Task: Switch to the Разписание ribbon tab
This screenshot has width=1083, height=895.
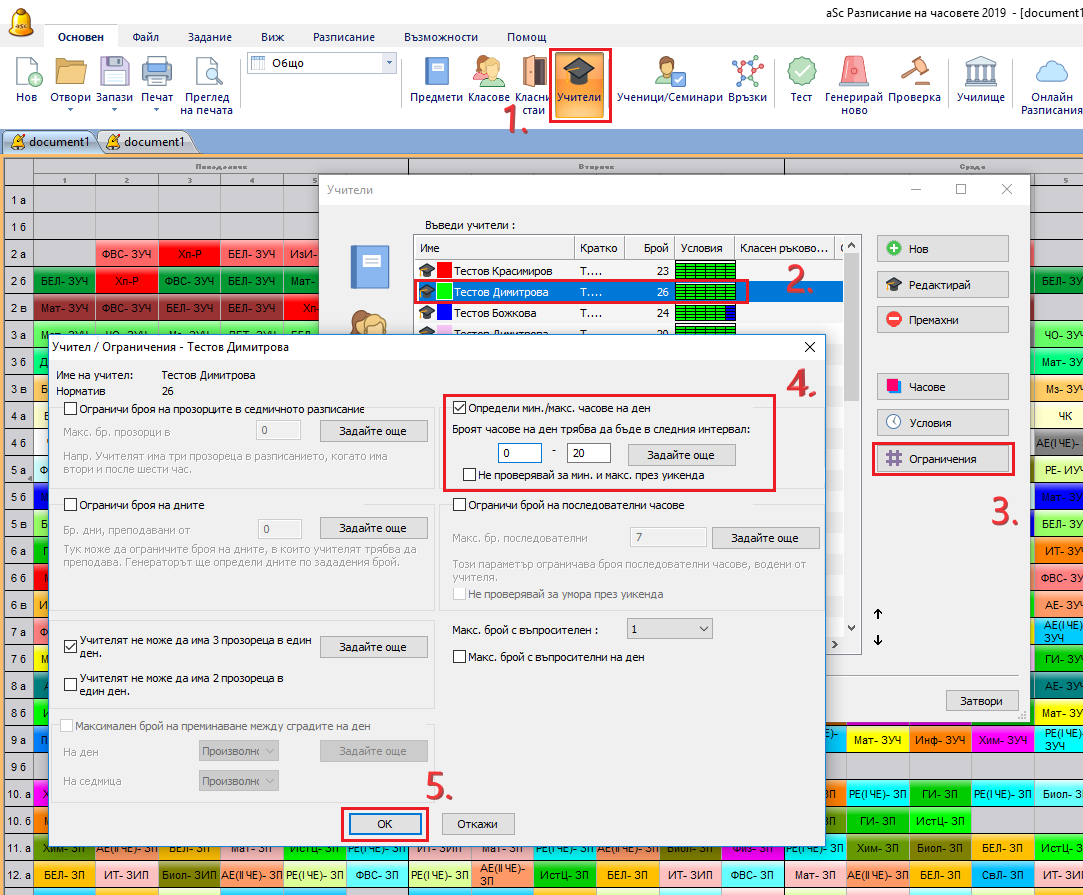Action: click(344, 37)
